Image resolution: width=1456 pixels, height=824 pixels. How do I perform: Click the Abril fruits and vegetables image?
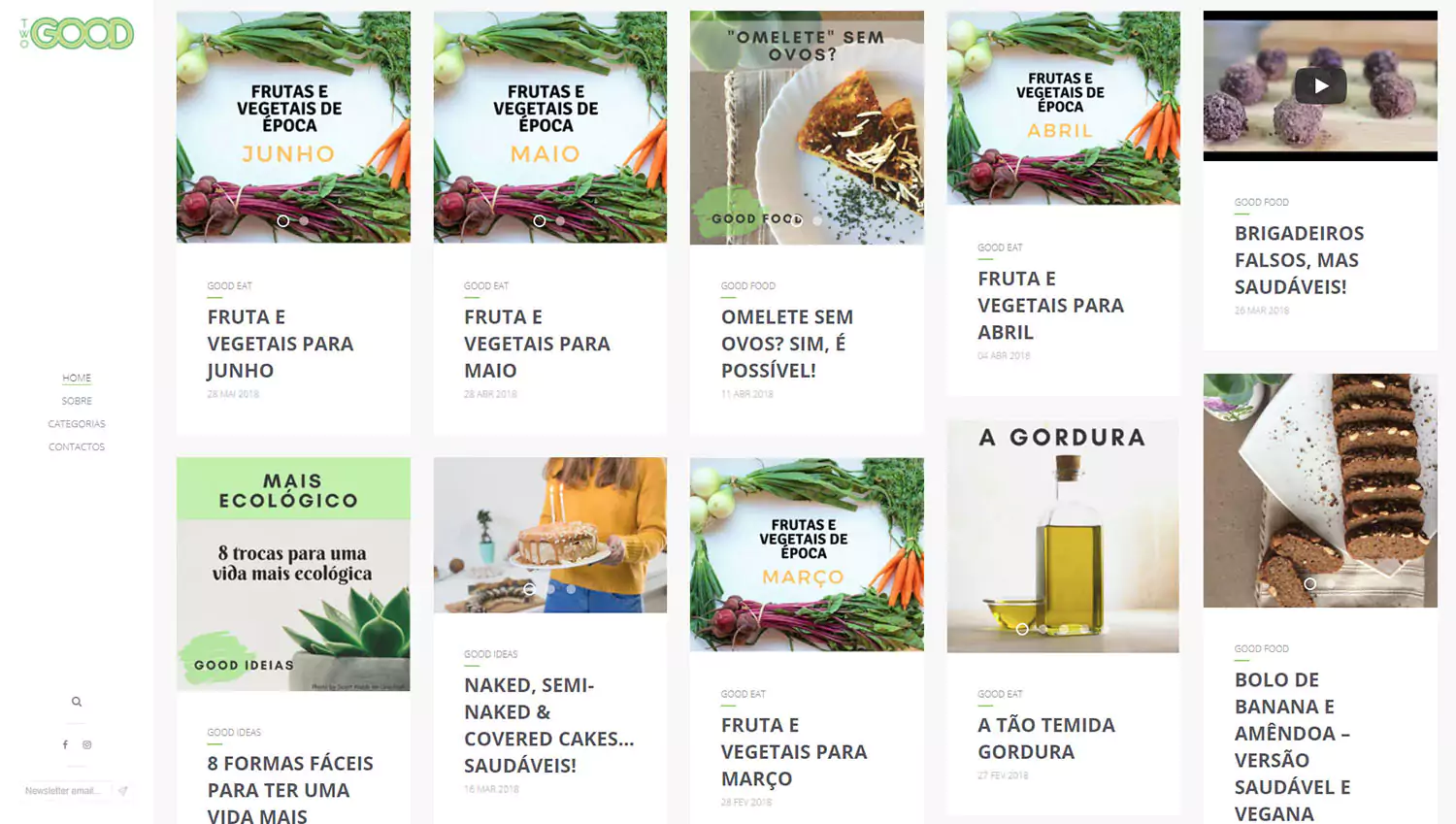click(x=1063, y=108)
